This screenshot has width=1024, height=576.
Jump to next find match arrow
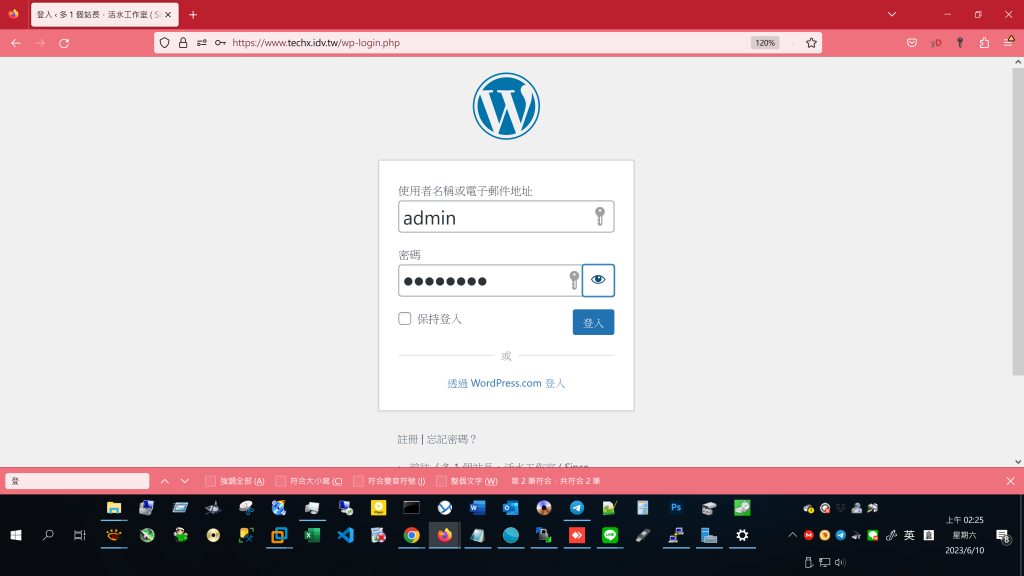pos(185,481)
